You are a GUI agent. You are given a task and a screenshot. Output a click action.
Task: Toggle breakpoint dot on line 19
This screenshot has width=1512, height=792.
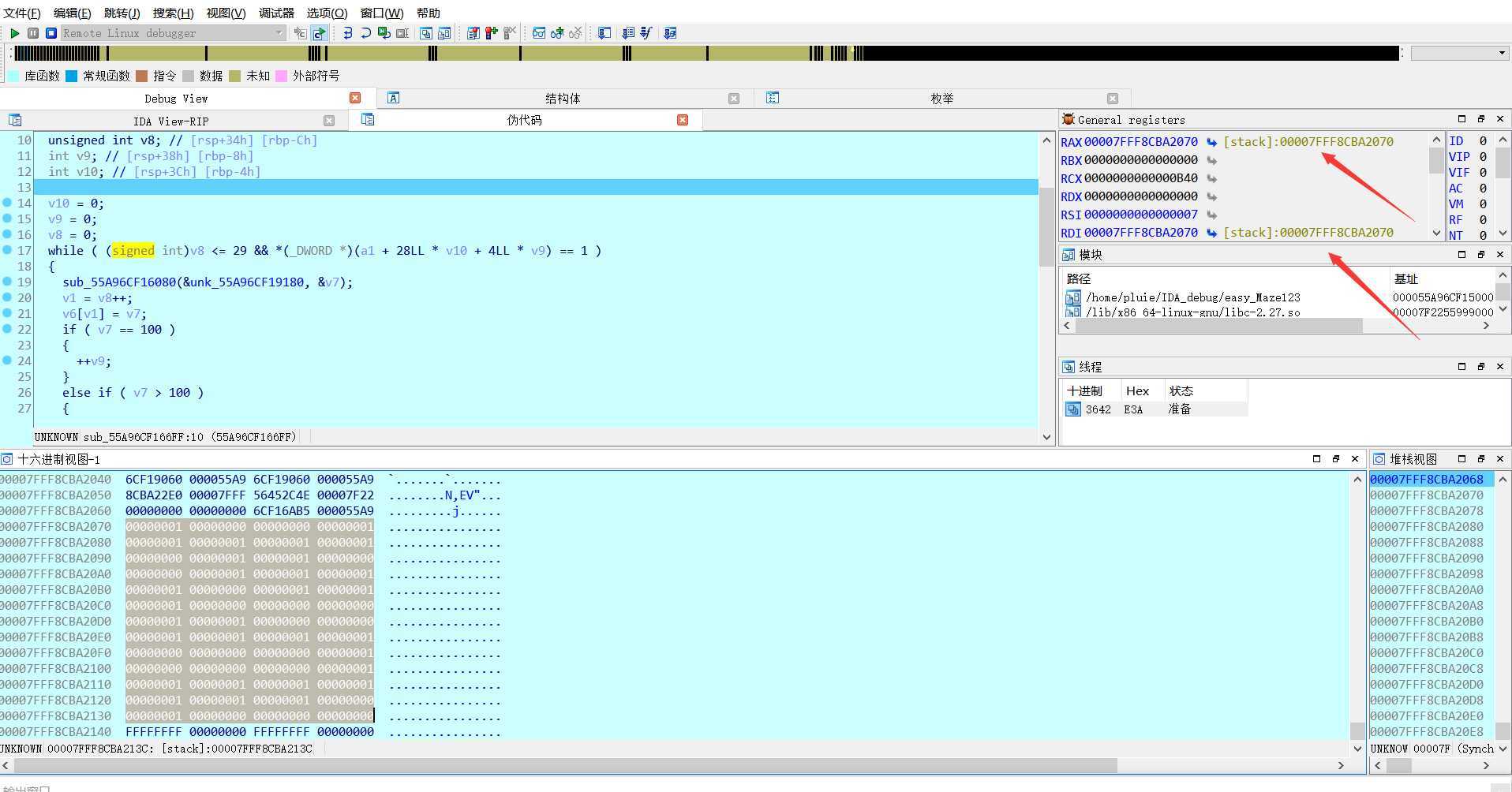pyautogui.click(x=7, y=282)
